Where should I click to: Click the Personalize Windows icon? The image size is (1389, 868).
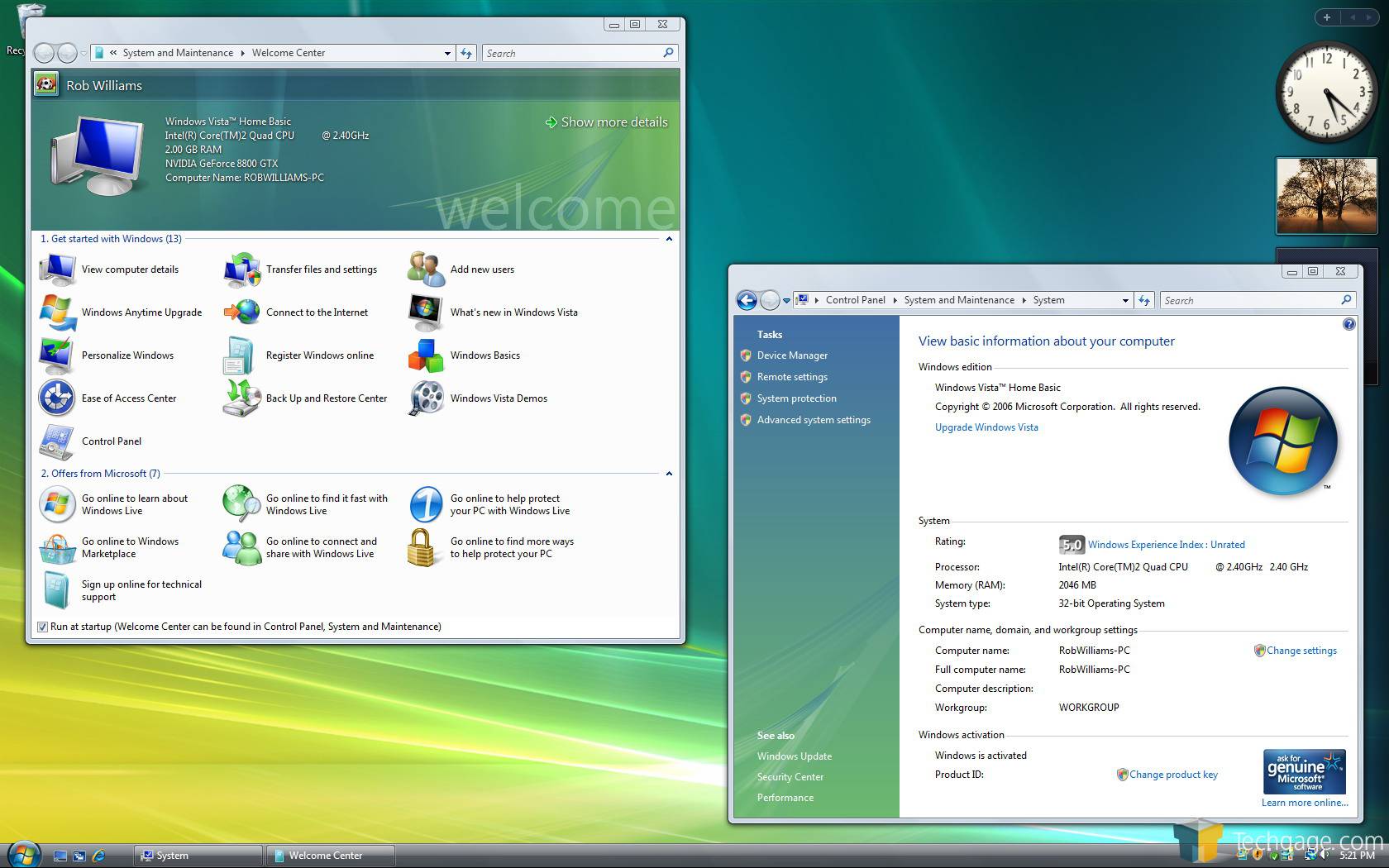tap(58, 355)
